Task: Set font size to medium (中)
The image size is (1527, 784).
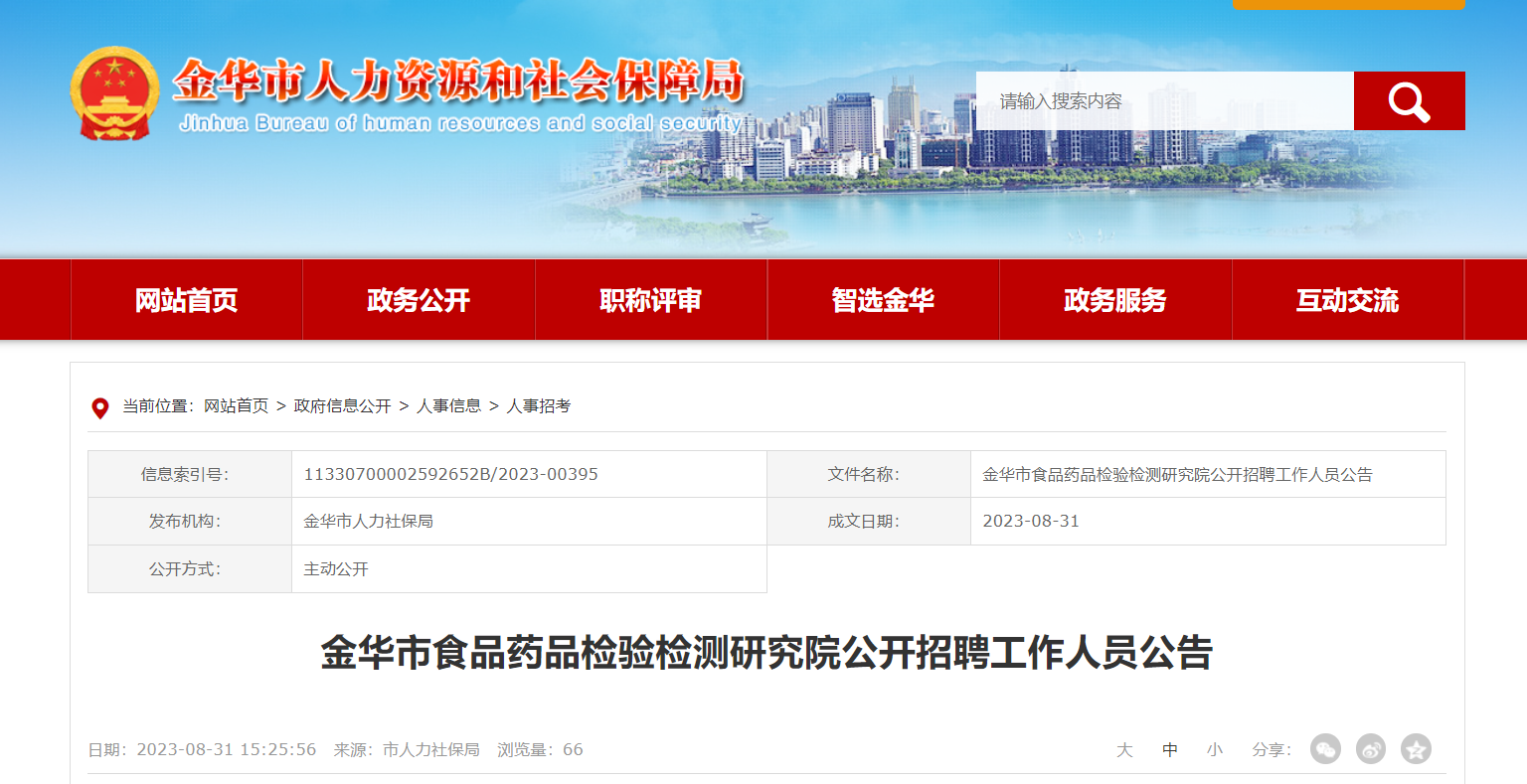Action: 1170,750
